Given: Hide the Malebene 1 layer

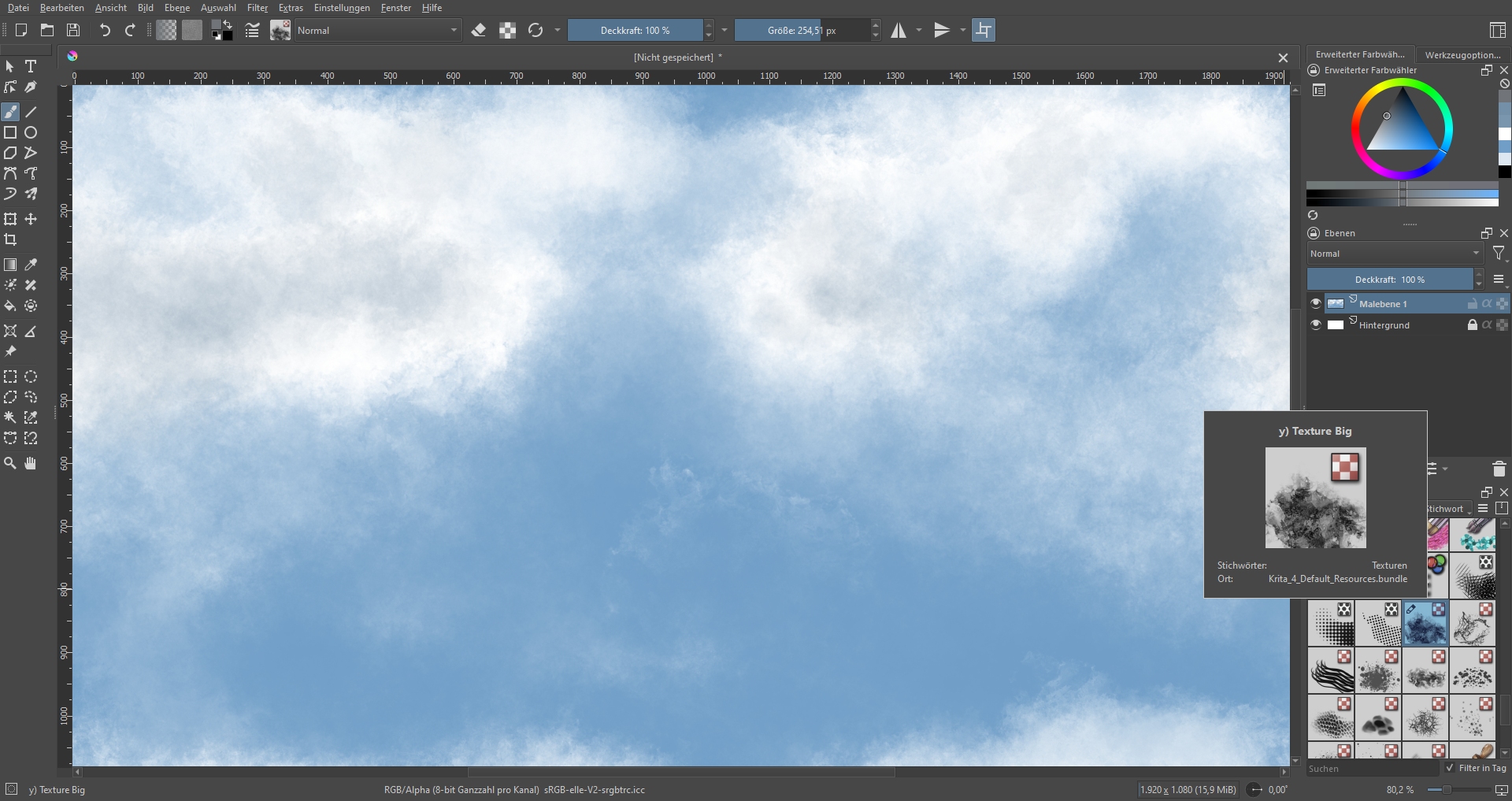Looking at the screenshot, I should (x=1315, y=303).
